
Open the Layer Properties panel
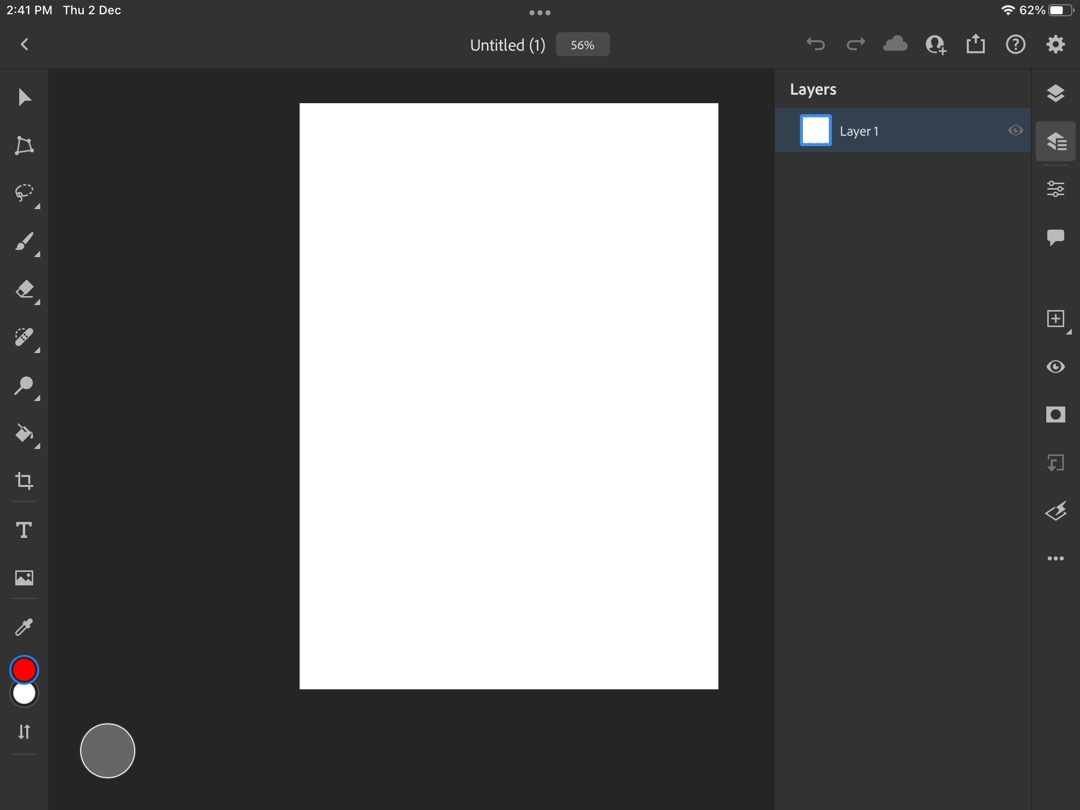1055,189
